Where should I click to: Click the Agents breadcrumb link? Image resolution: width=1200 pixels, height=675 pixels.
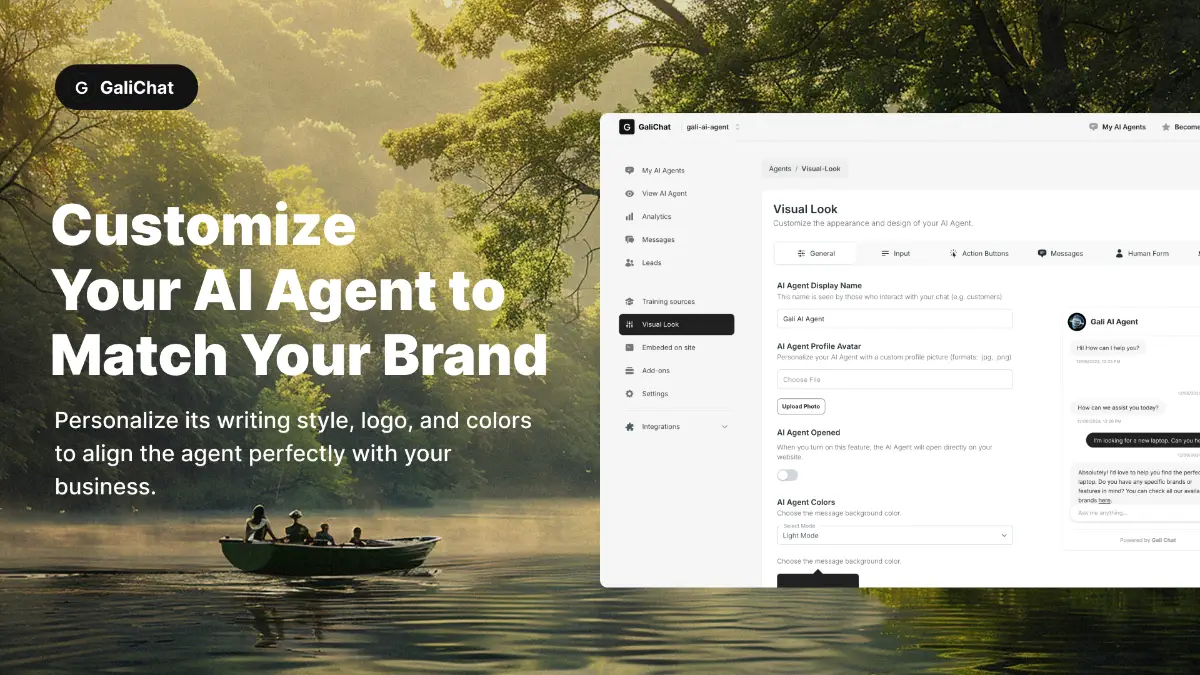[x=779, y=169]
